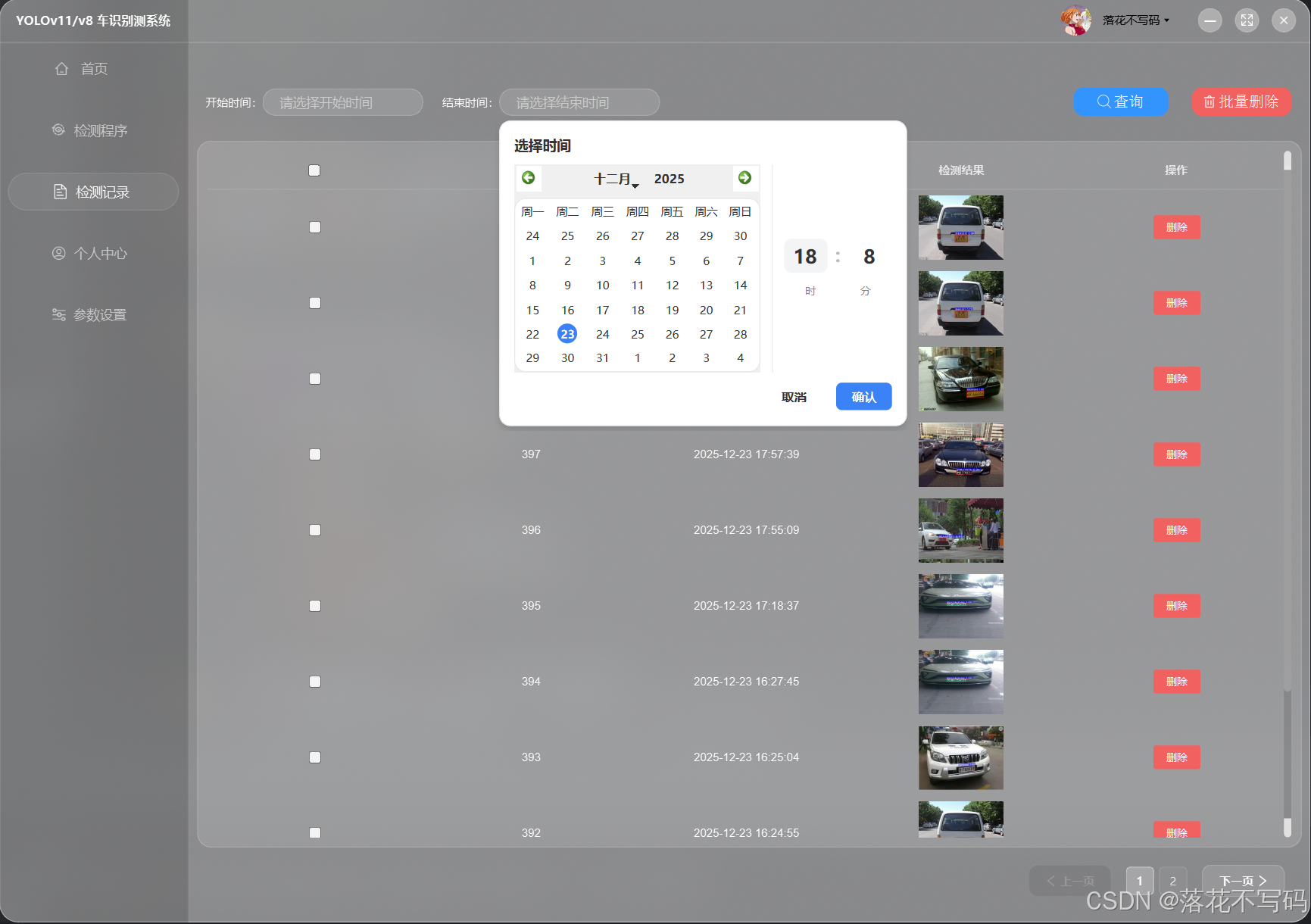Open detection thumbnail for record 396
This screenshot has width=1311, height=924.
pyautogui.click(x=961, y=530)
